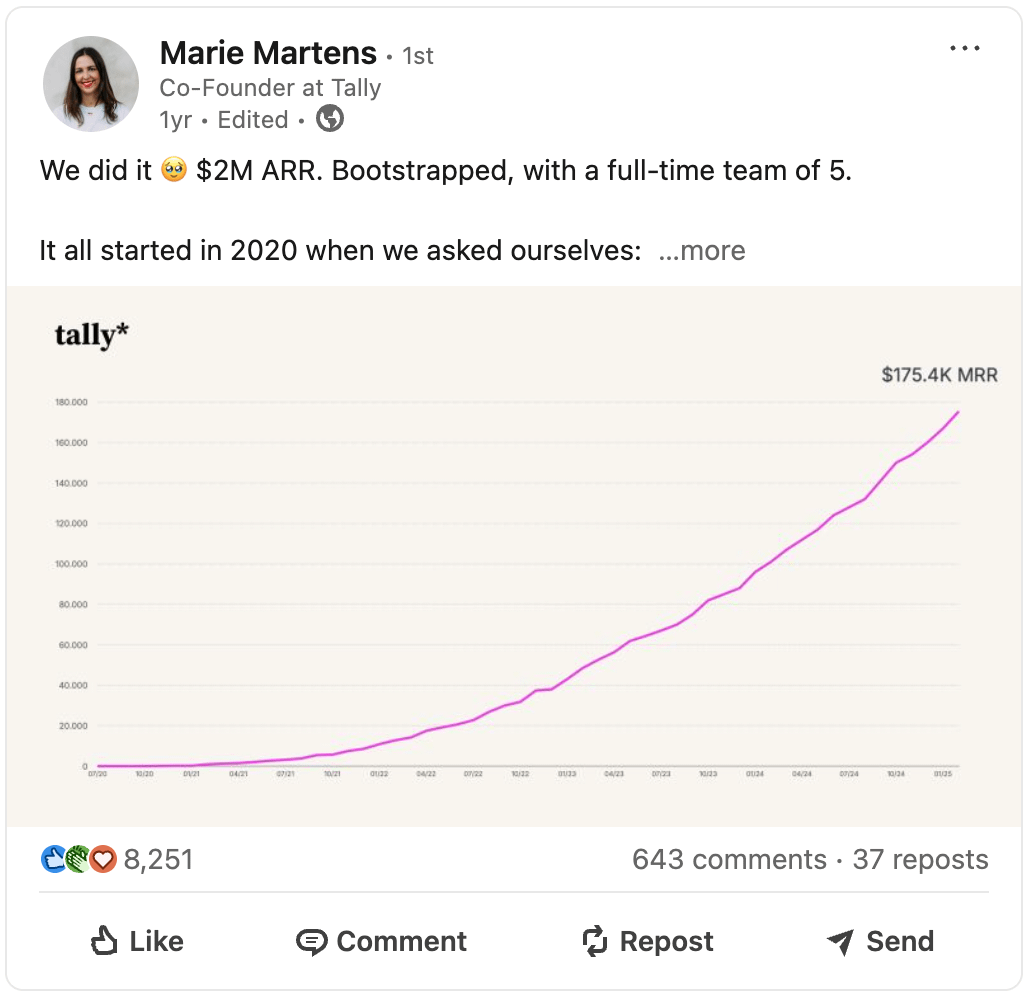Click the red heart reaction icon
1030x998 pixels.
click(x=102, y=859)
